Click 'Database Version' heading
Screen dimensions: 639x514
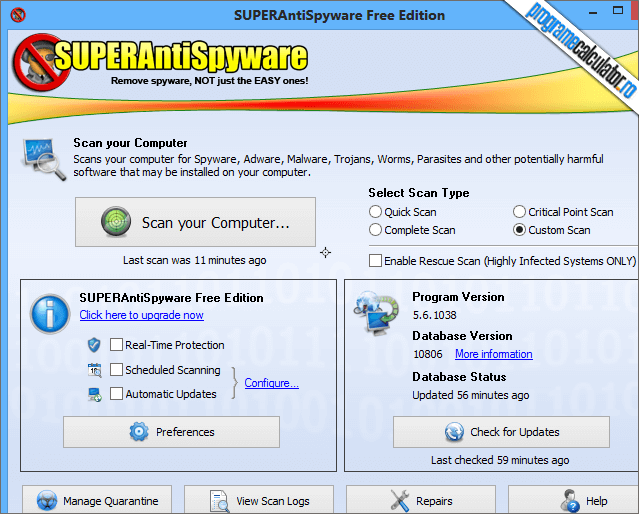pyautogui.click(x=463, y=336)
